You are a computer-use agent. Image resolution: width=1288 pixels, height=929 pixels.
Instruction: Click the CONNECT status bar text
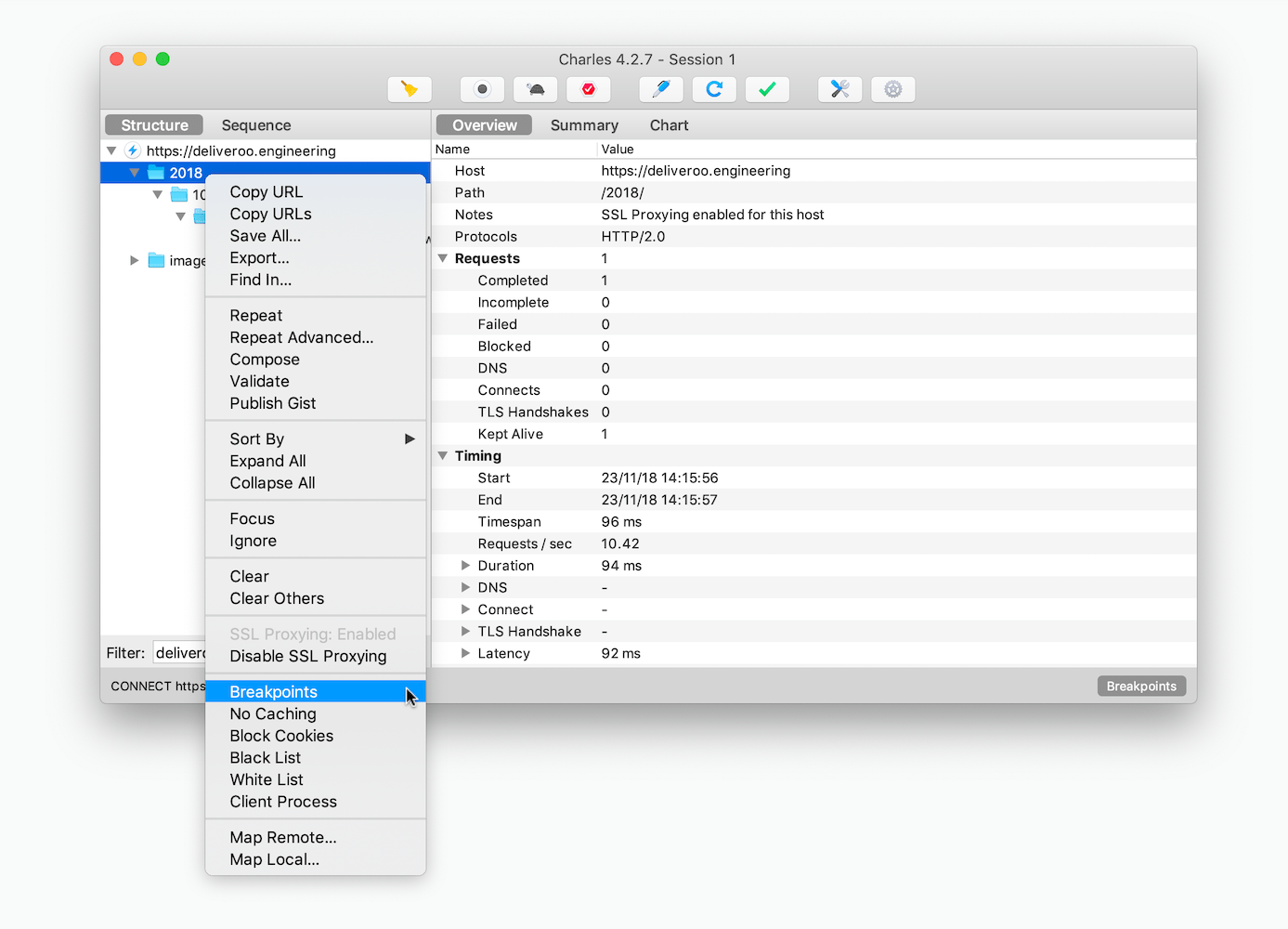point(158,687)
